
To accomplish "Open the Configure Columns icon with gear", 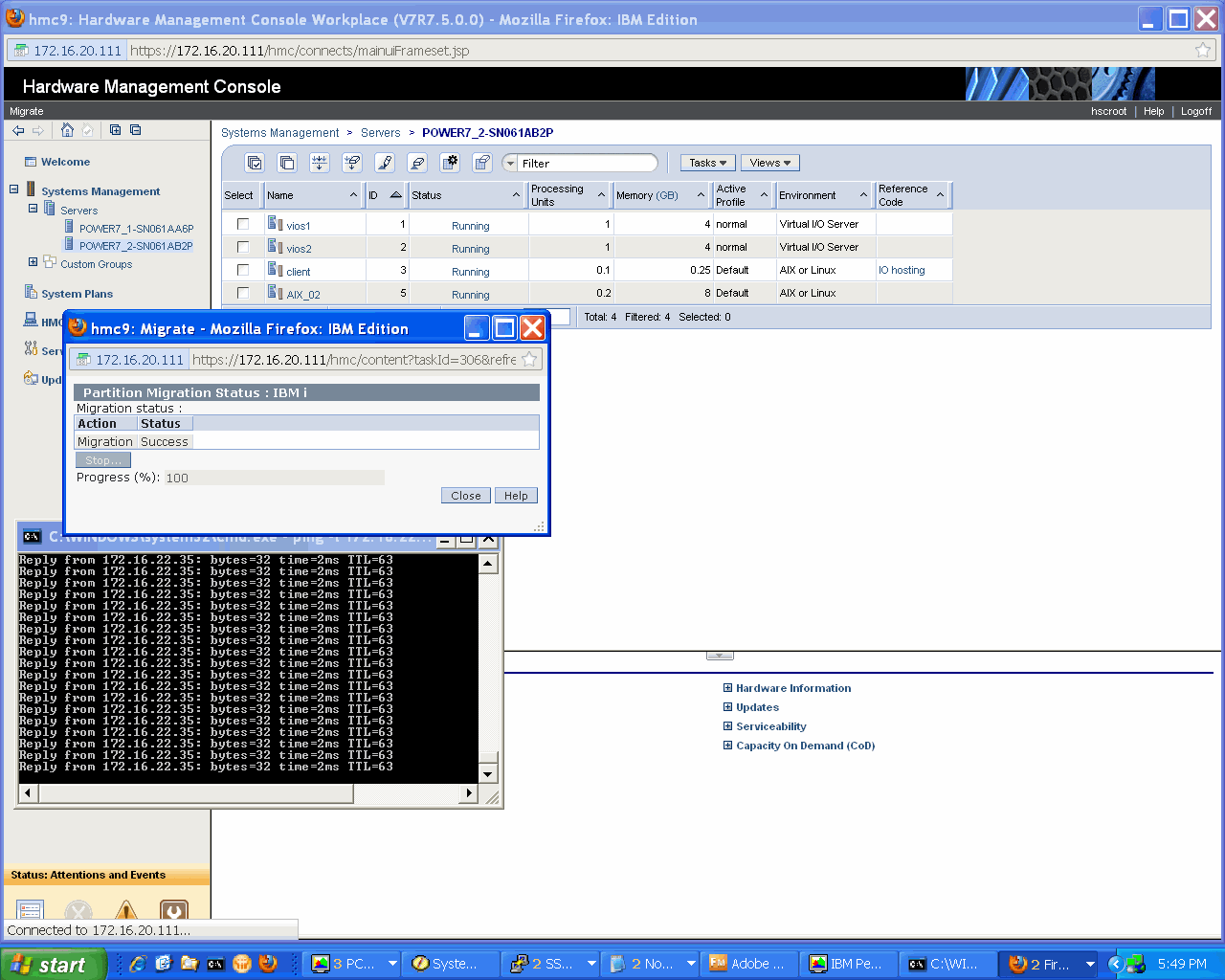I will click(x=450, y=163).
